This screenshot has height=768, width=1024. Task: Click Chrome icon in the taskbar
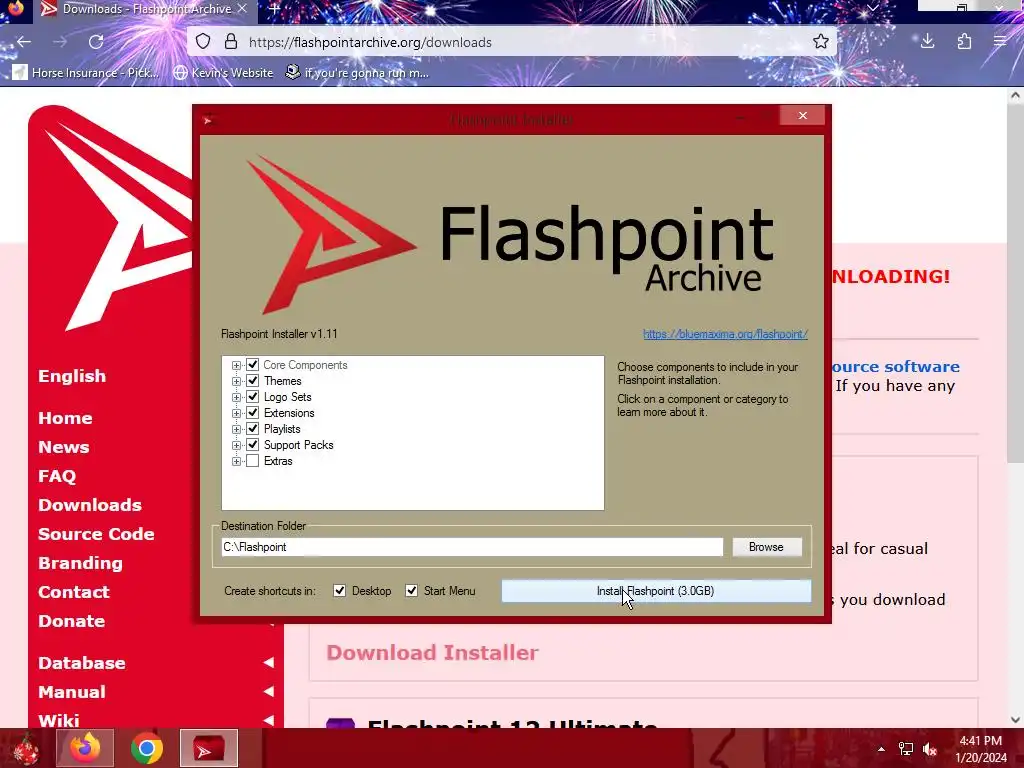[x=147, y=748]
